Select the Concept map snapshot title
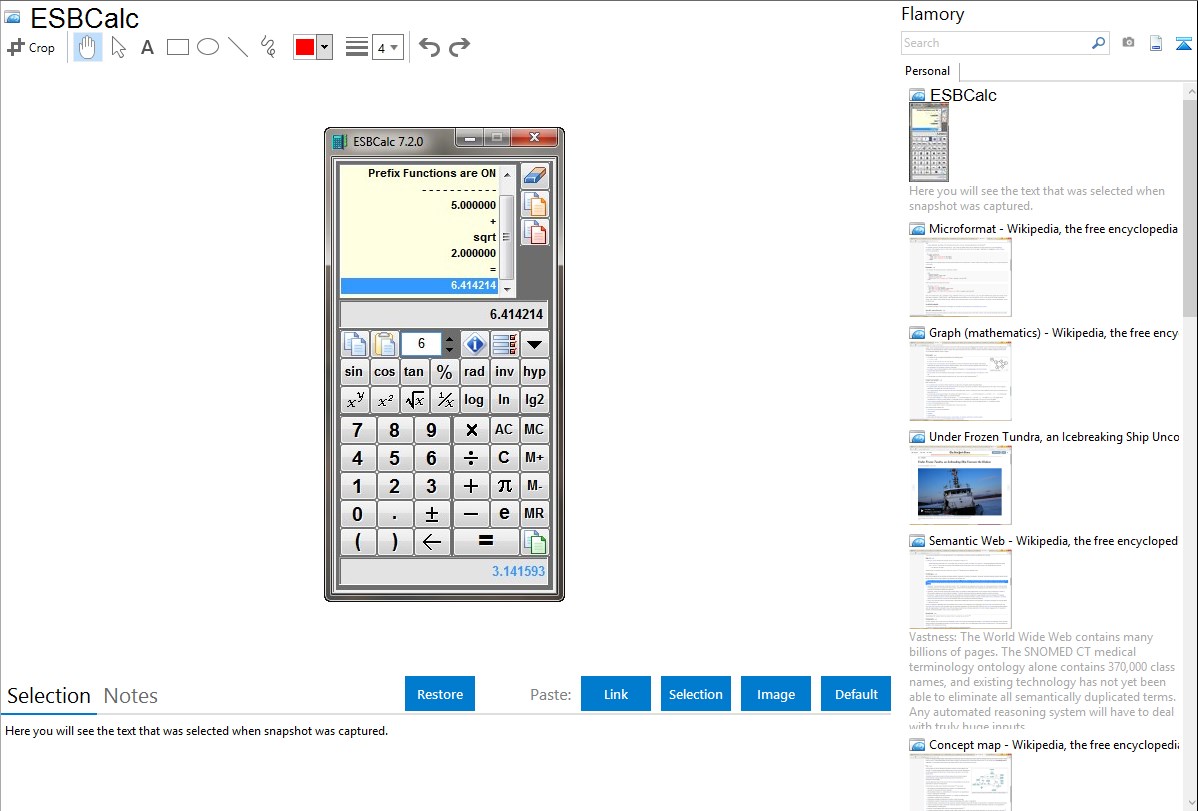 tap(1054, 744)
